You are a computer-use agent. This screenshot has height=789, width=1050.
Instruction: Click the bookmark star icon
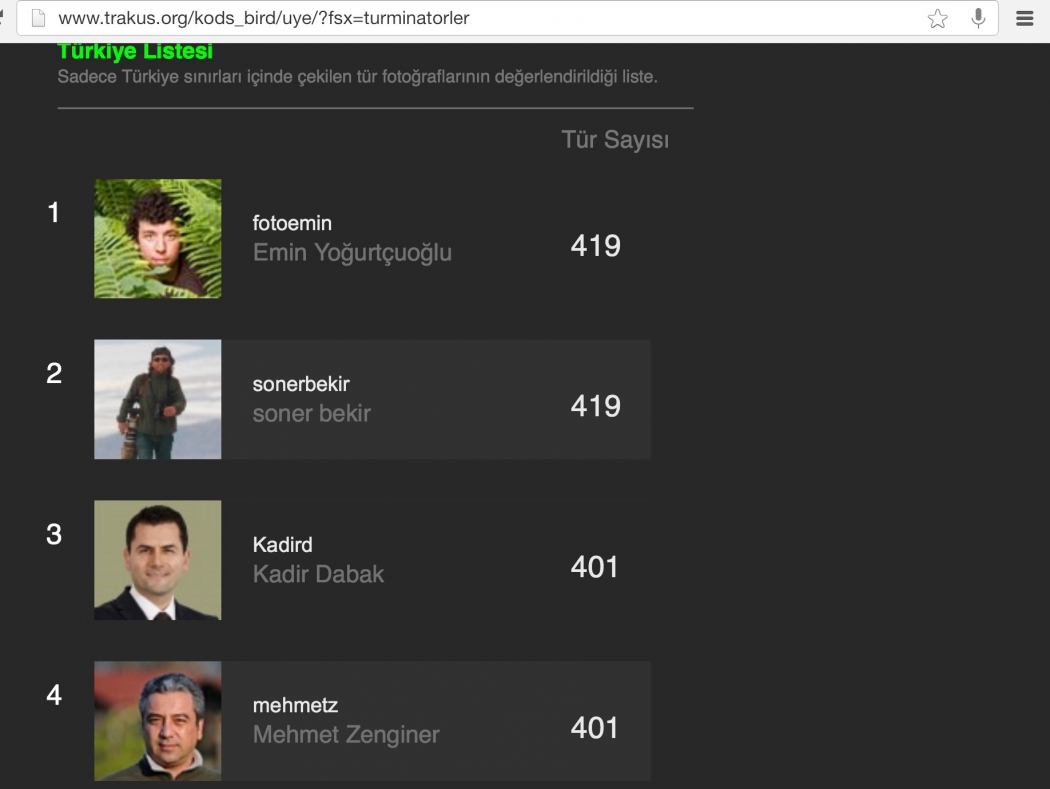point(938,18)
